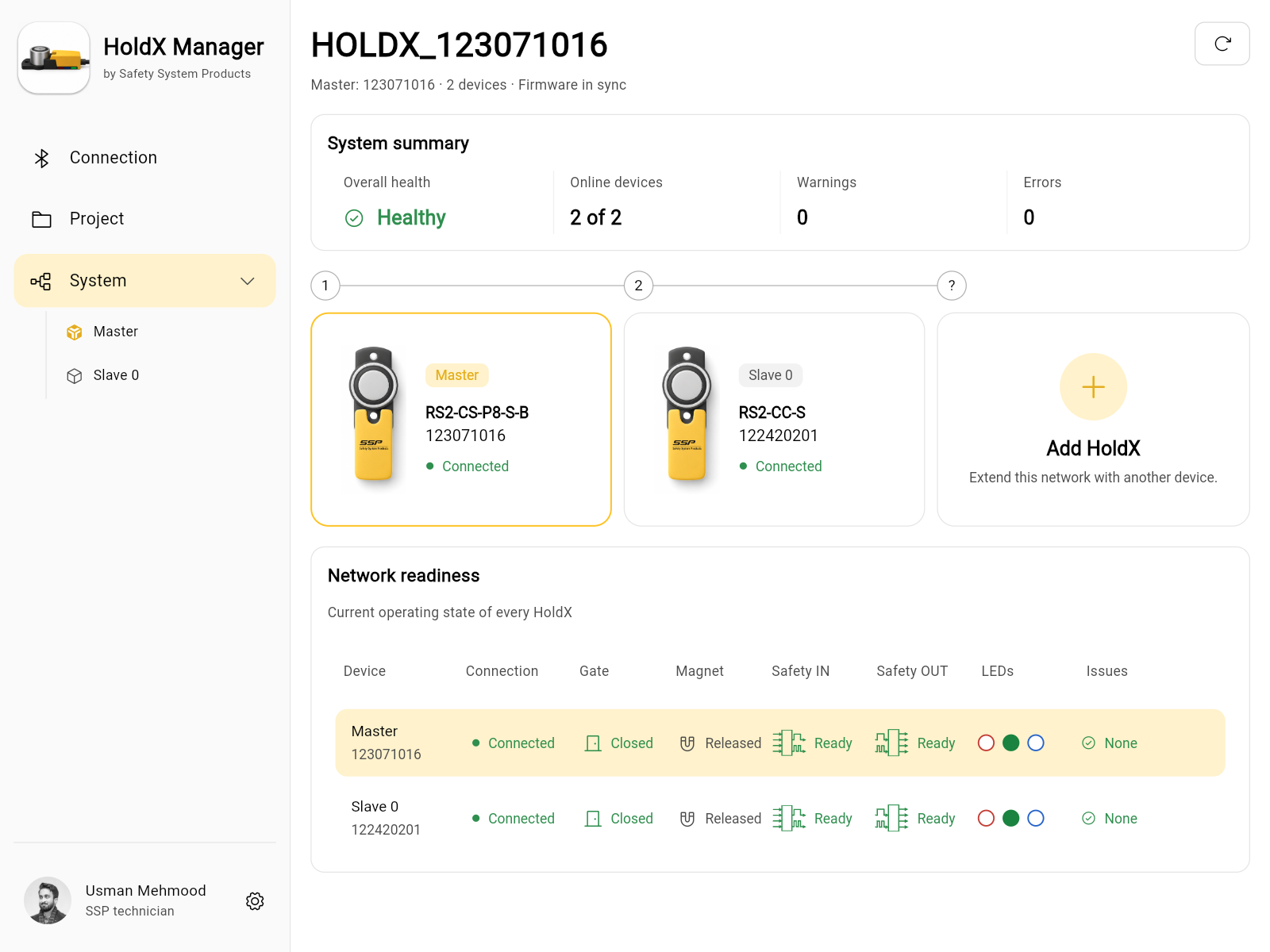Click the Master row blue LED circle
Screen dimensions: 1270x952
[1036, 743]
